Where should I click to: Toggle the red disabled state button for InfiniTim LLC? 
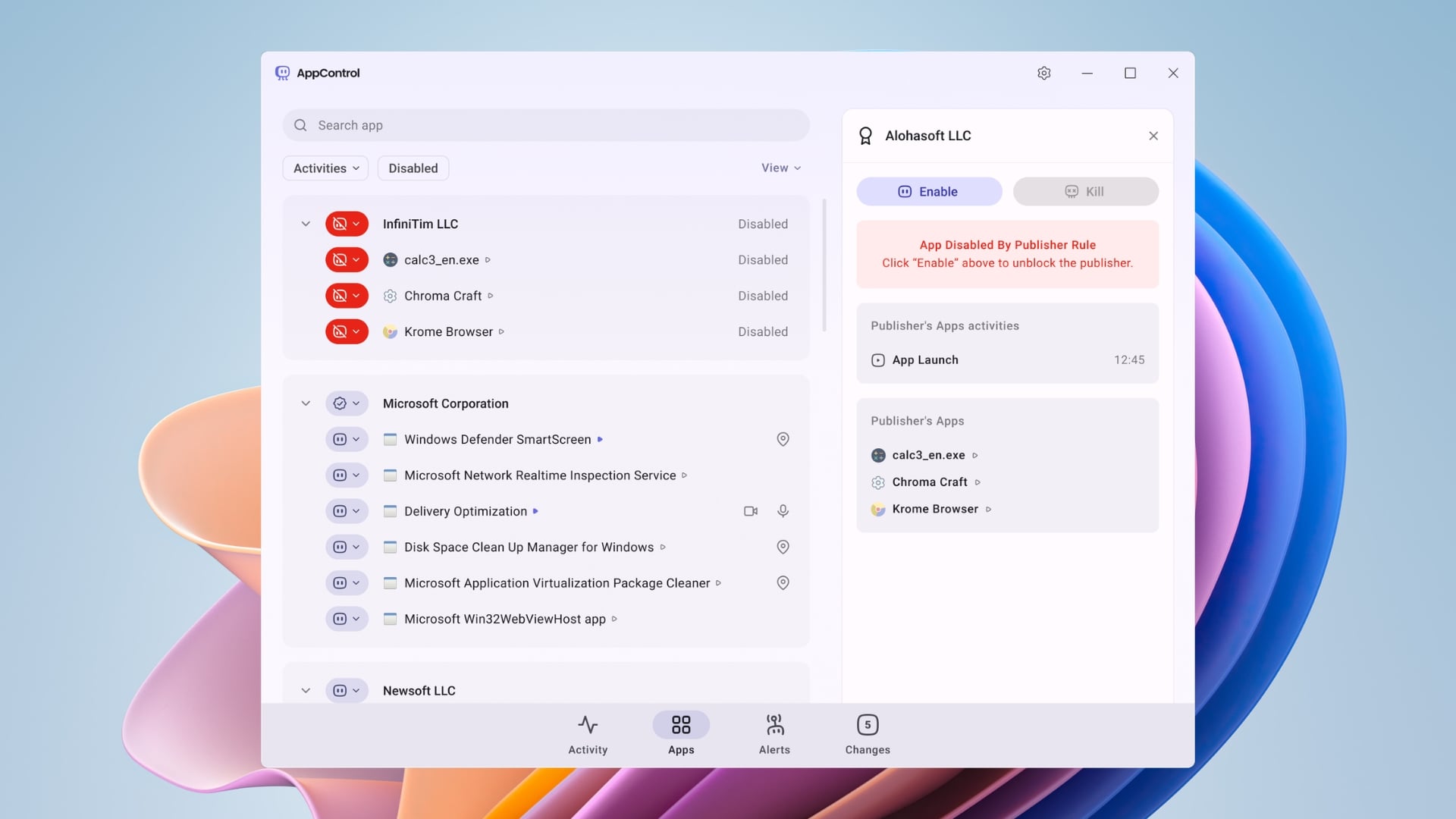[x=347, y=224]
